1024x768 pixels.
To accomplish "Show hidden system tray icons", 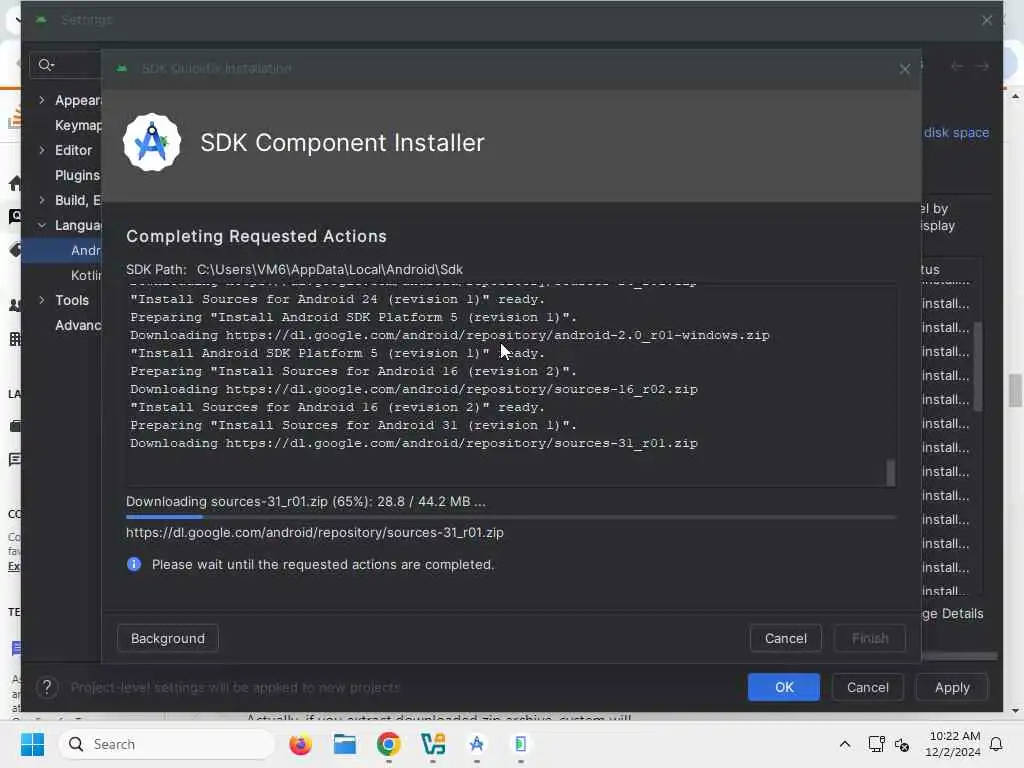I will click(x=844, y=744).
